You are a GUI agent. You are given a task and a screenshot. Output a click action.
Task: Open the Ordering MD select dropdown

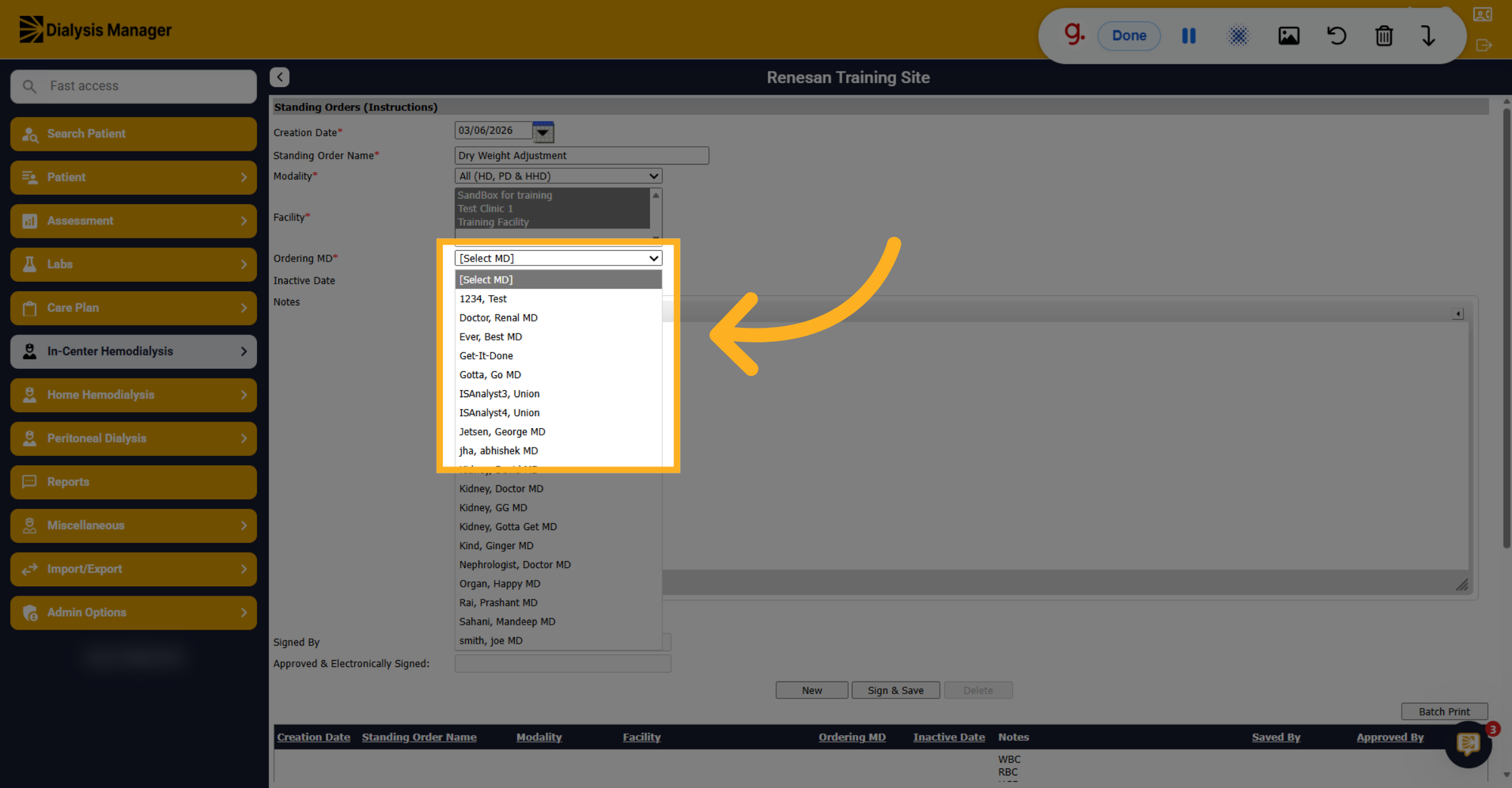558,258
